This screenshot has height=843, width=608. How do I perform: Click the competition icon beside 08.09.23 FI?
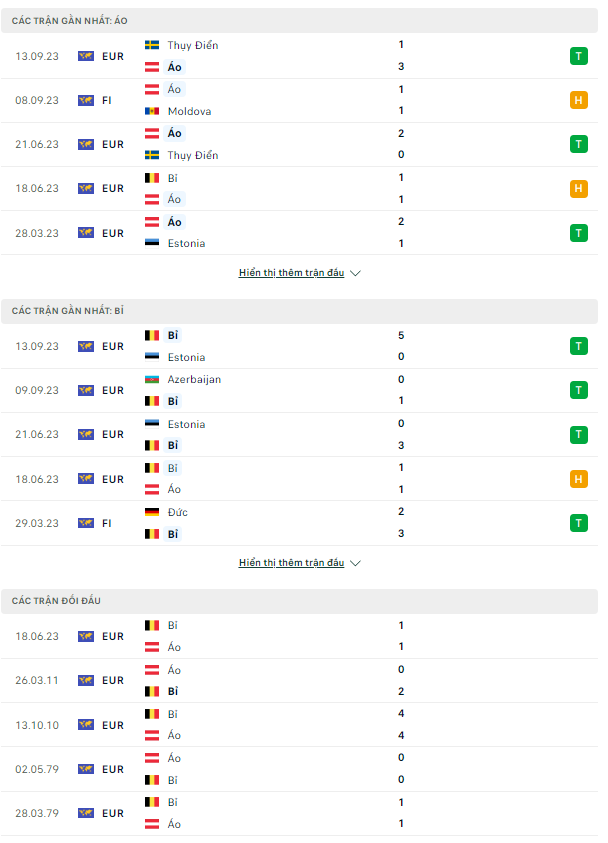86,101
